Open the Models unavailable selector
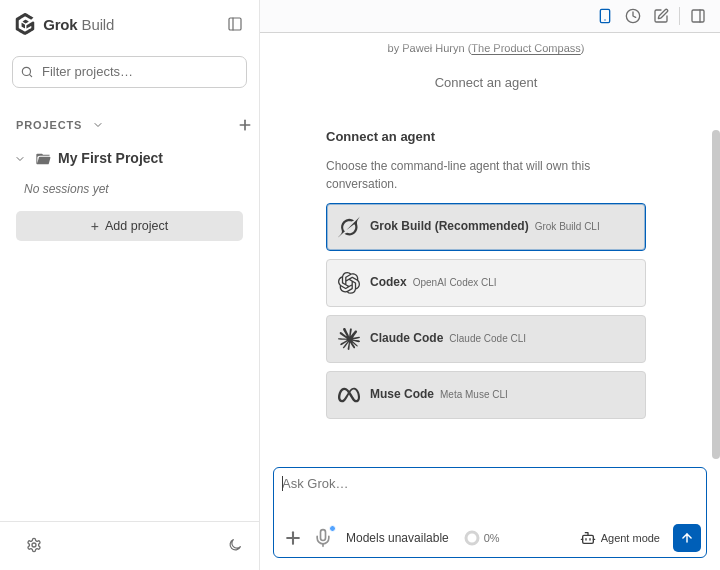 (x=397, y=538)
